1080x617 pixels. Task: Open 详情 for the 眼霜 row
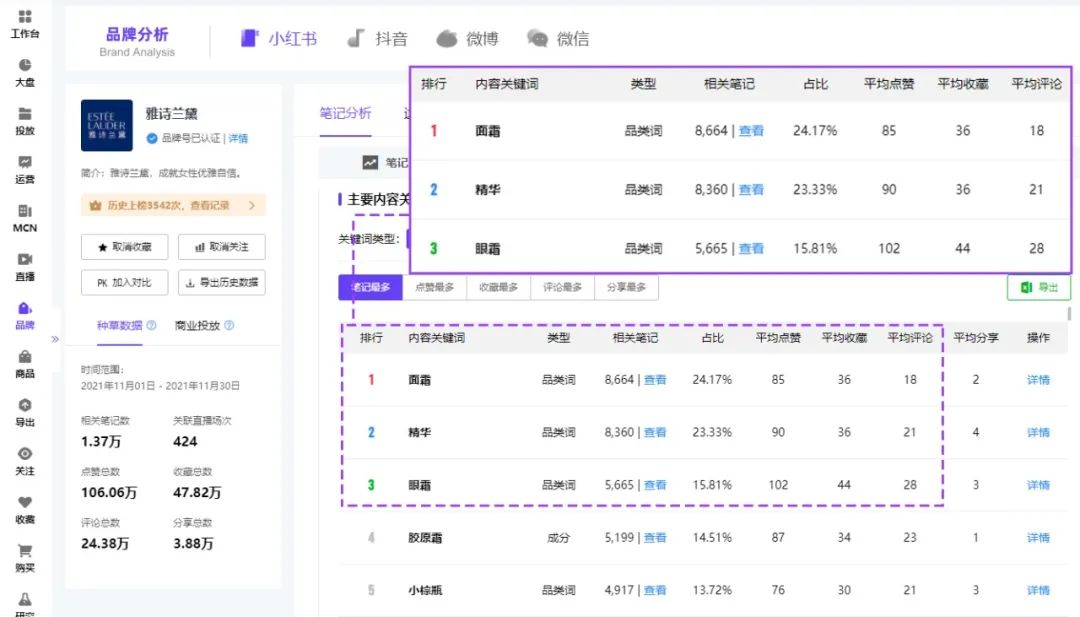pos(1038,485)
